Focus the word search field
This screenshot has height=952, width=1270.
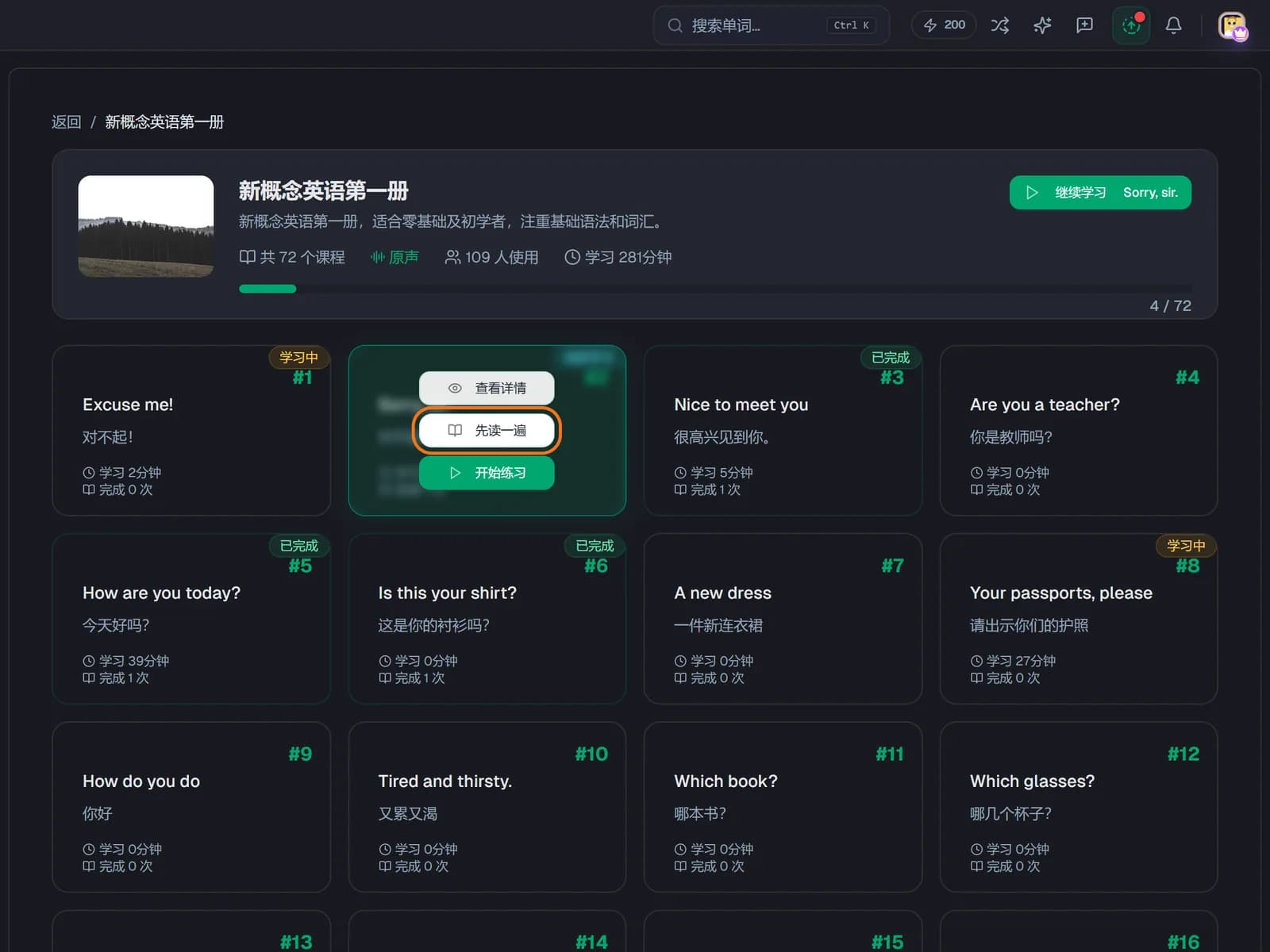pyautogui.click(x=771, y=25)
